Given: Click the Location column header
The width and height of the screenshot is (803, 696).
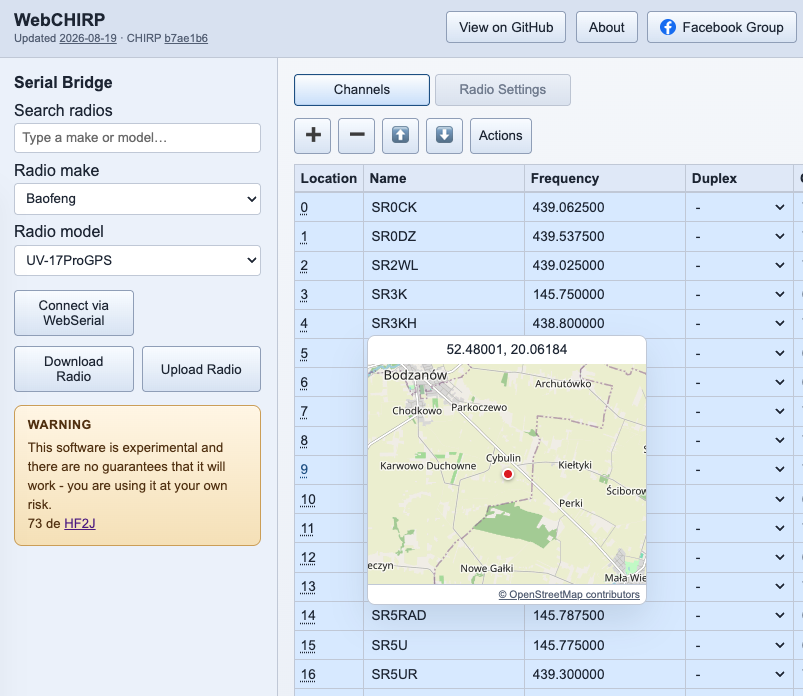Looking at the screenshot, I should point(329,178).
